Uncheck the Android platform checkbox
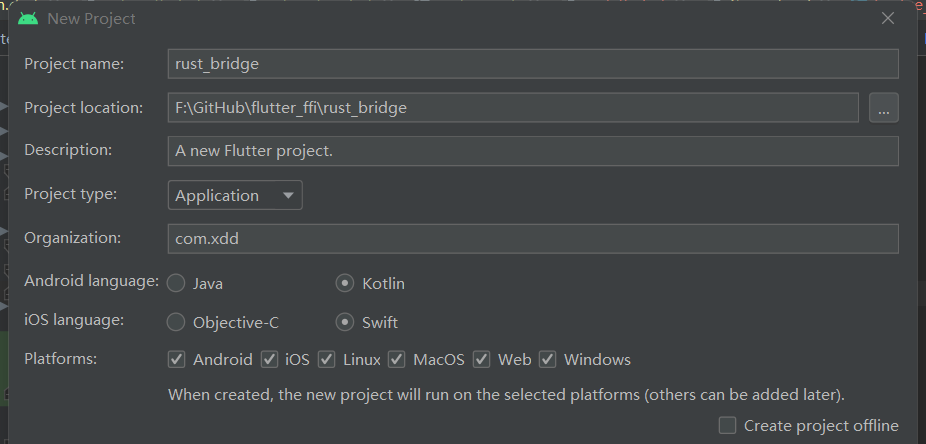Viewport: 926px width, 444px height. 177,359
